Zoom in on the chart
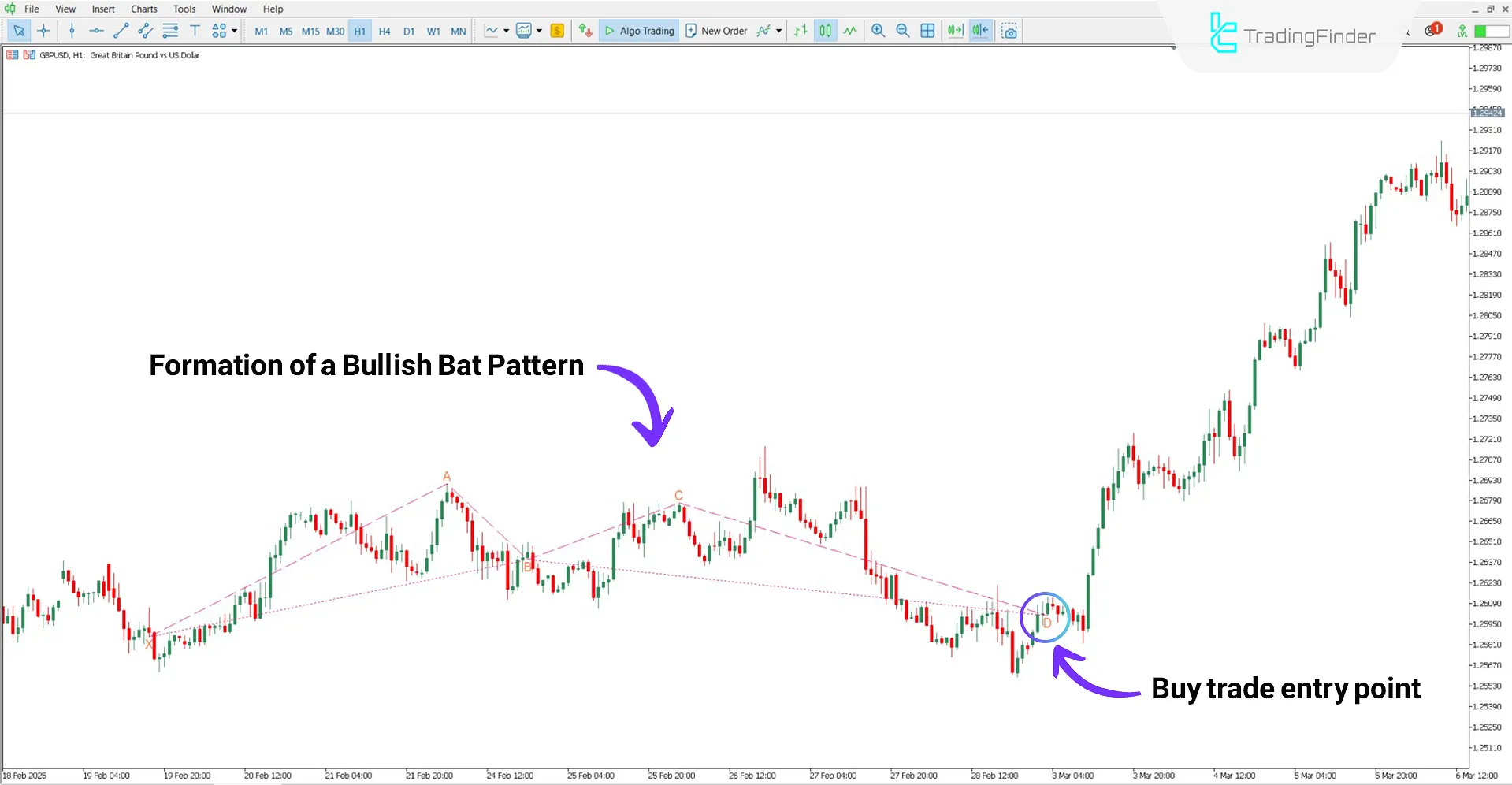1512x785 pixels. (878, 31)
